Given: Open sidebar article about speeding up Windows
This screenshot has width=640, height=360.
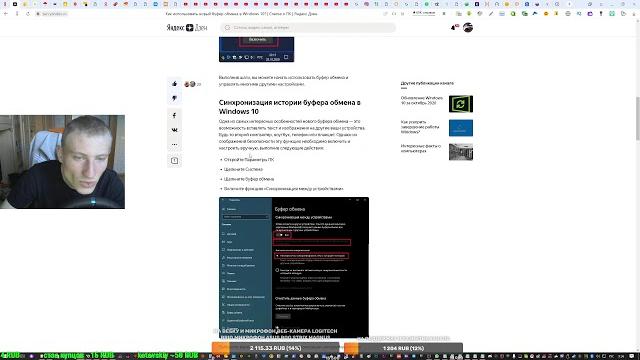Looking at the screenshot, I should pyautogui.click(x=420, y=127).
